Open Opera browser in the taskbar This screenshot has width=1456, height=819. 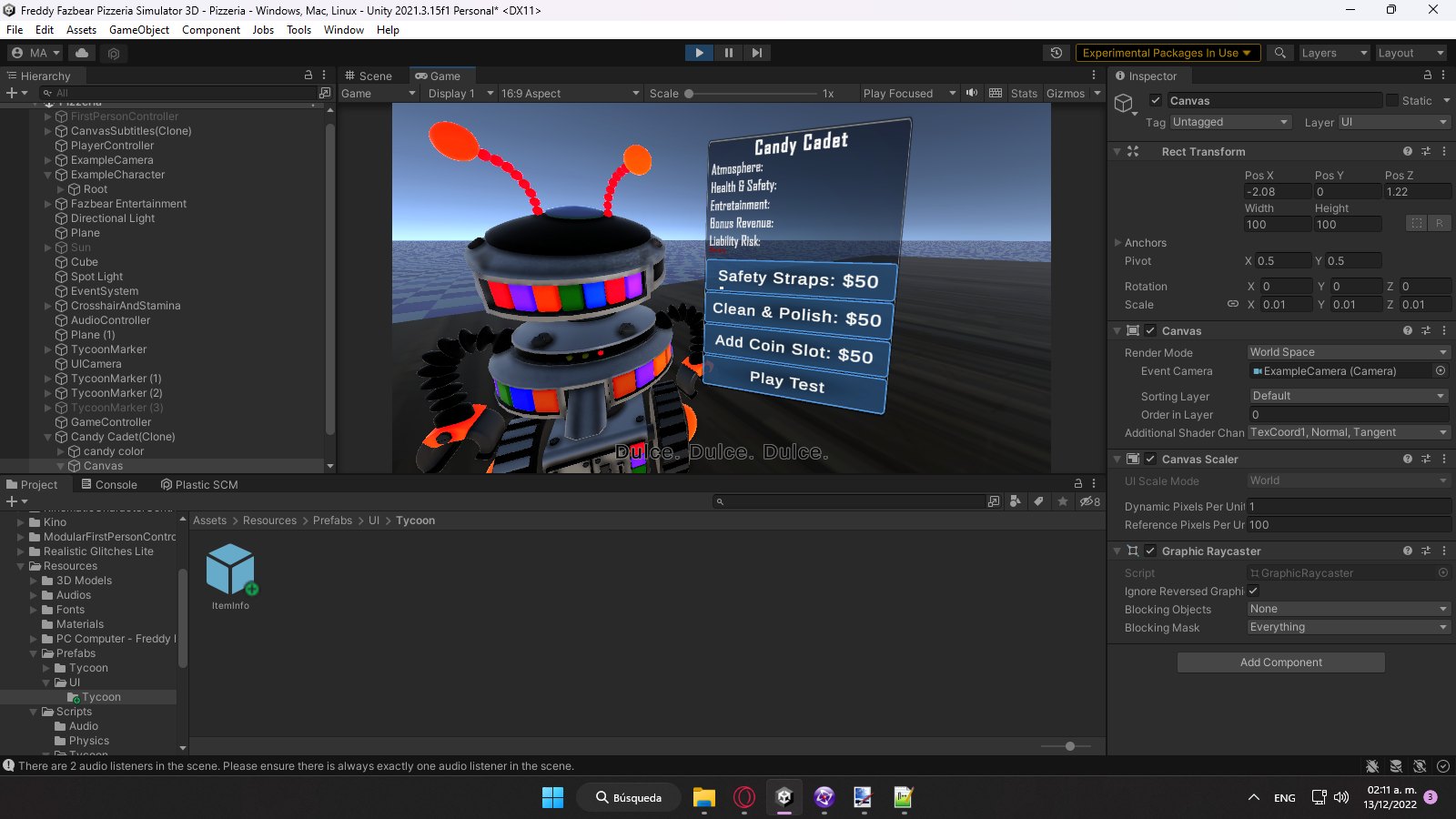(x=744, y=798)
